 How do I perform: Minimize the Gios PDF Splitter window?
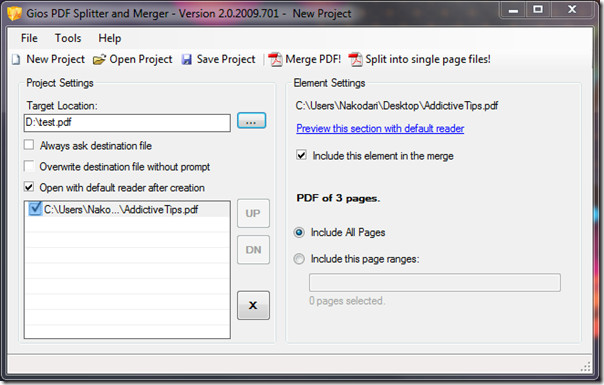[x=513, y=10]
